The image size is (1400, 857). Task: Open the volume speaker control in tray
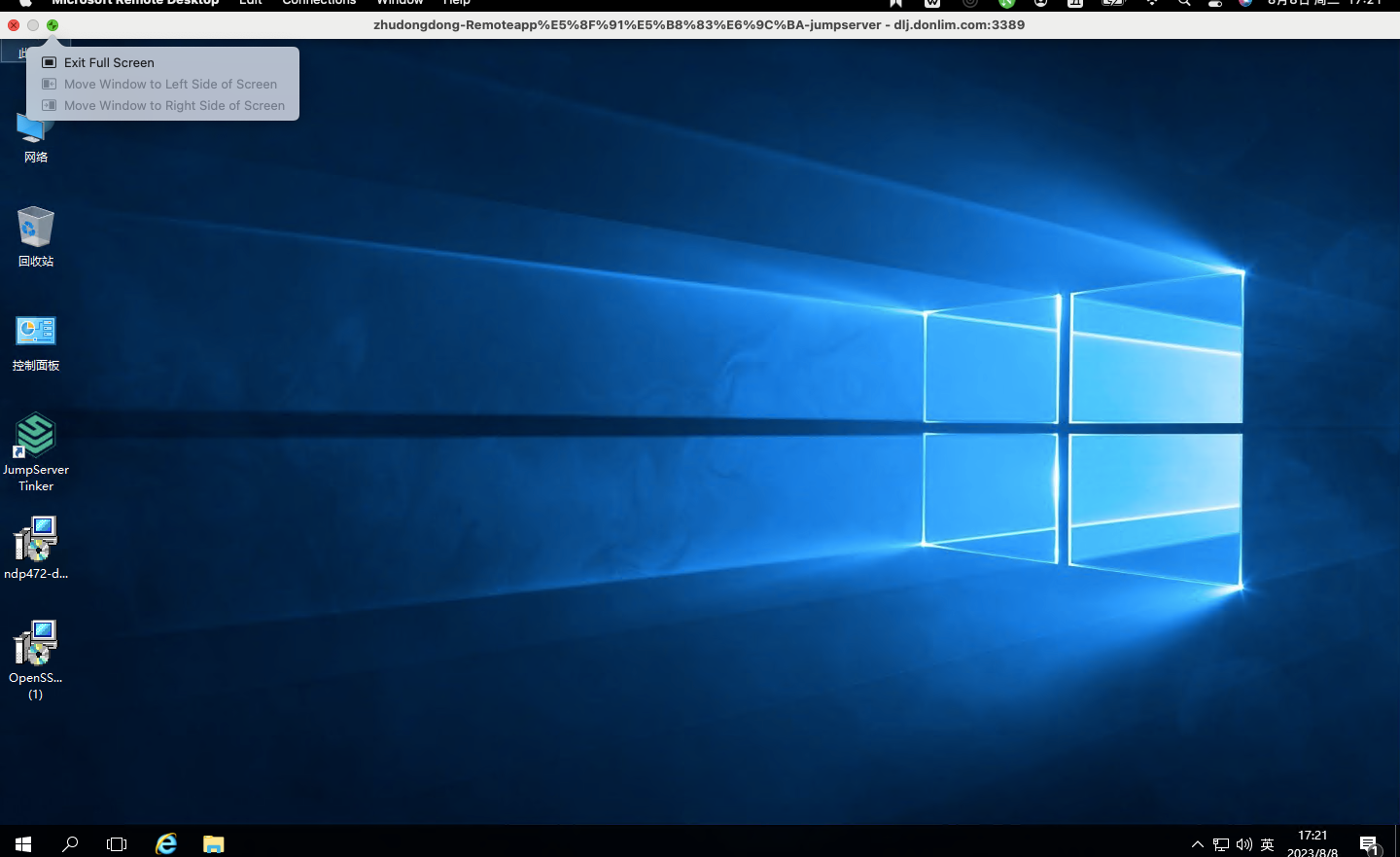[x=1244, y=844]
